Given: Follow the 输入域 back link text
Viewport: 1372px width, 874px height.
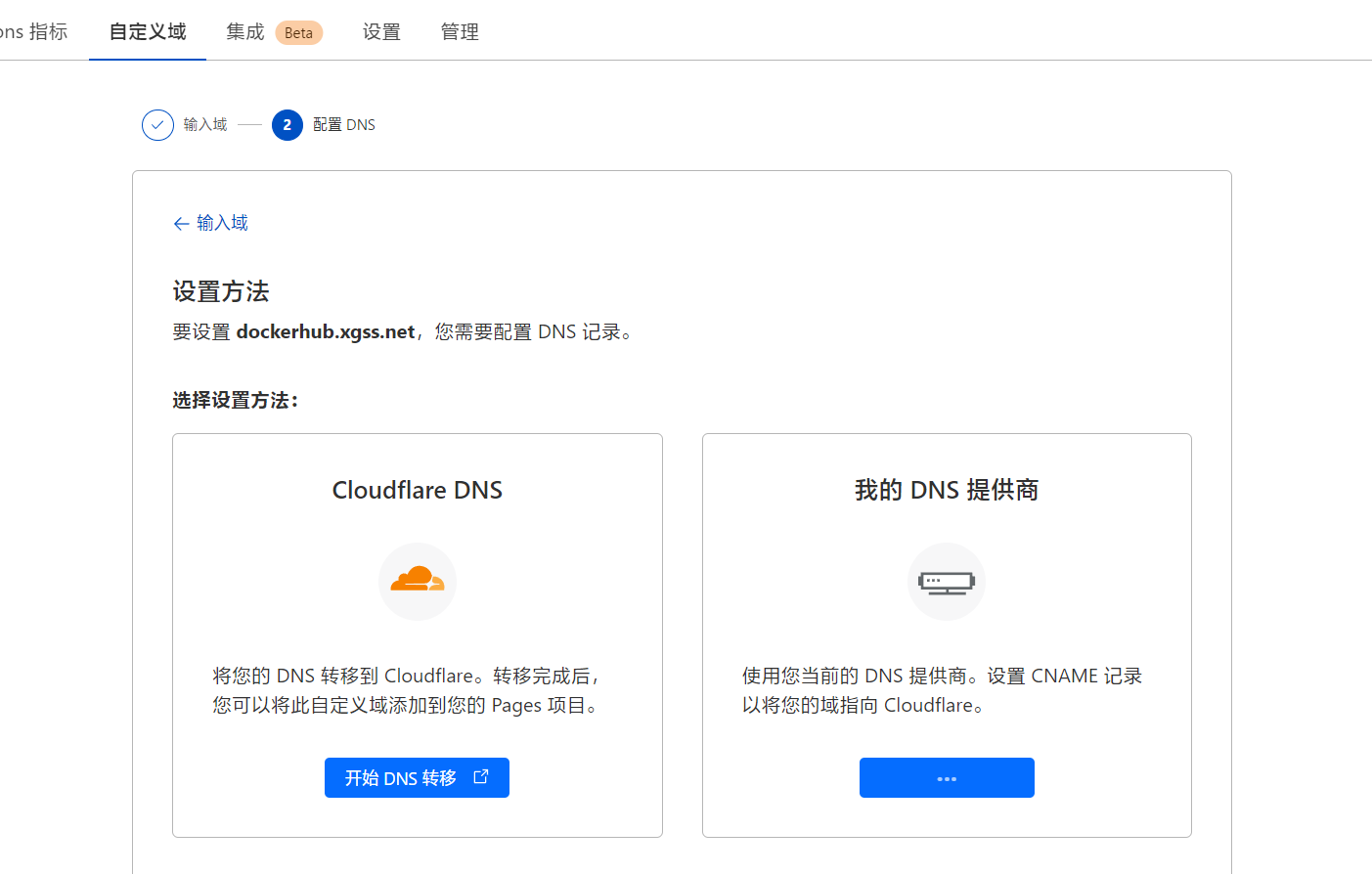Looking at the screenshot, I should 222,223.
